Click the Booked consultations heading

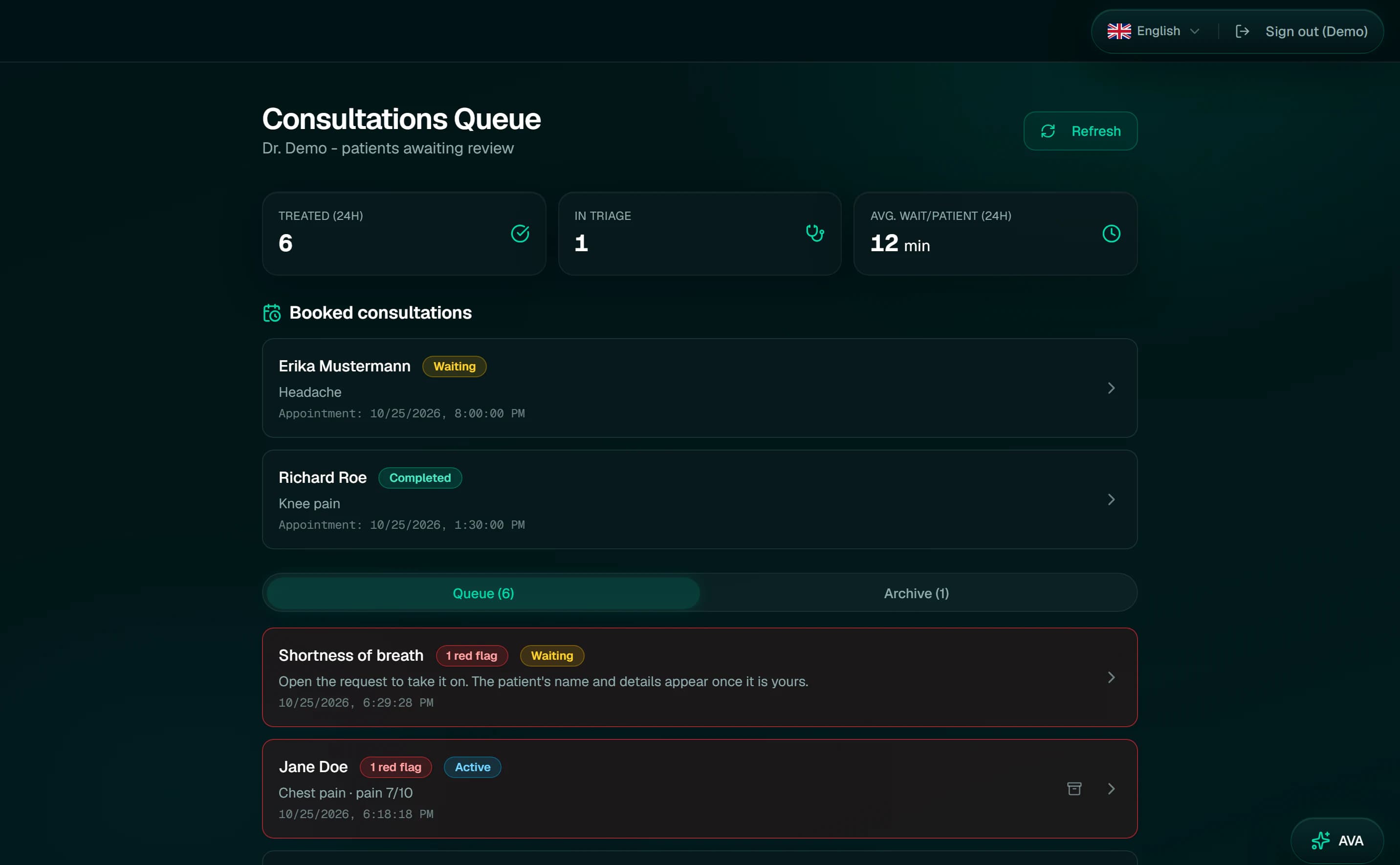380,313
